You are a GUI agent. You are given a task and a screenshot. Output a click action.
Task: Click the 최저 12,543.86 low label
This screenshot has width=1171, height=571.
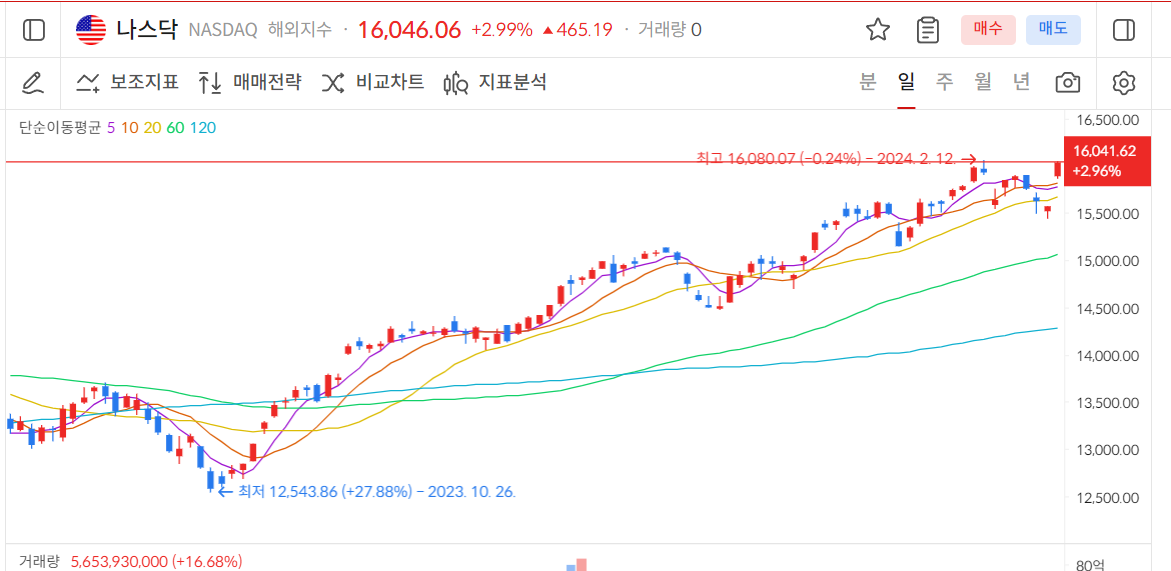376,491
